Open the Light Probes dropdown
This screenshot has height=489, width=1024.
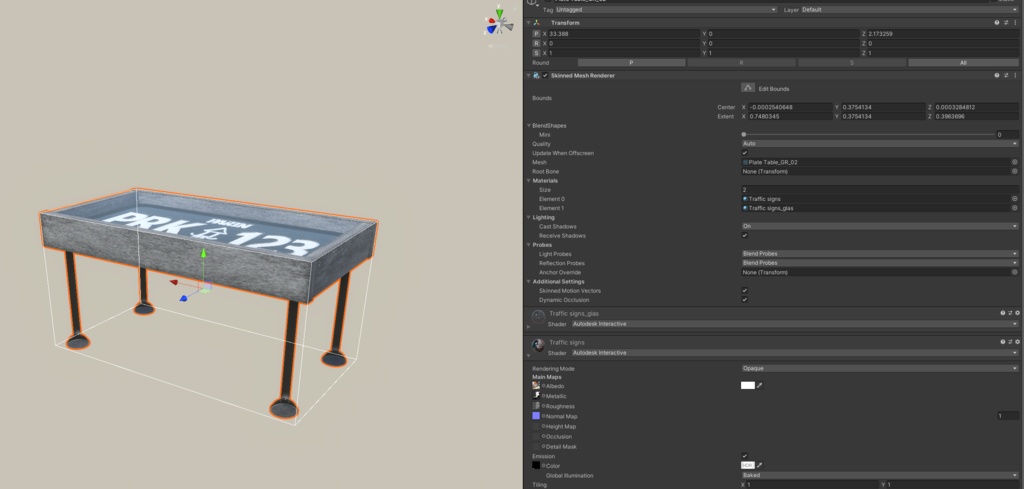coord(880,253)
